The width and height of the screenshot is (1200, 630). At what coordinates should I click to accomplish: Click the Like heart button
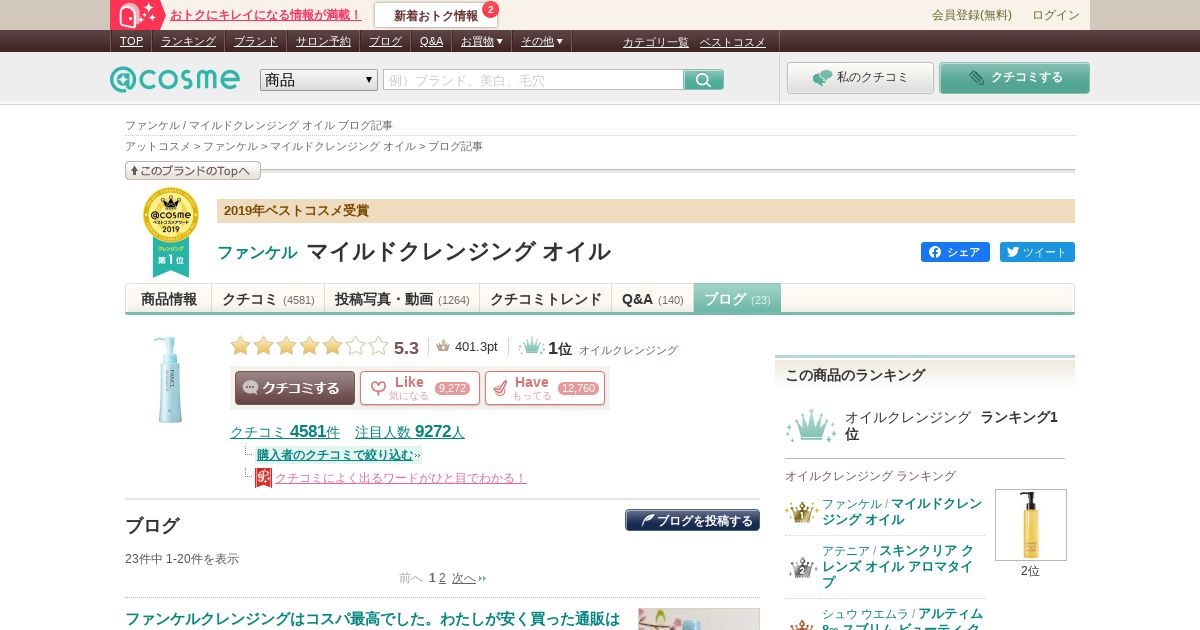[420, 388]
